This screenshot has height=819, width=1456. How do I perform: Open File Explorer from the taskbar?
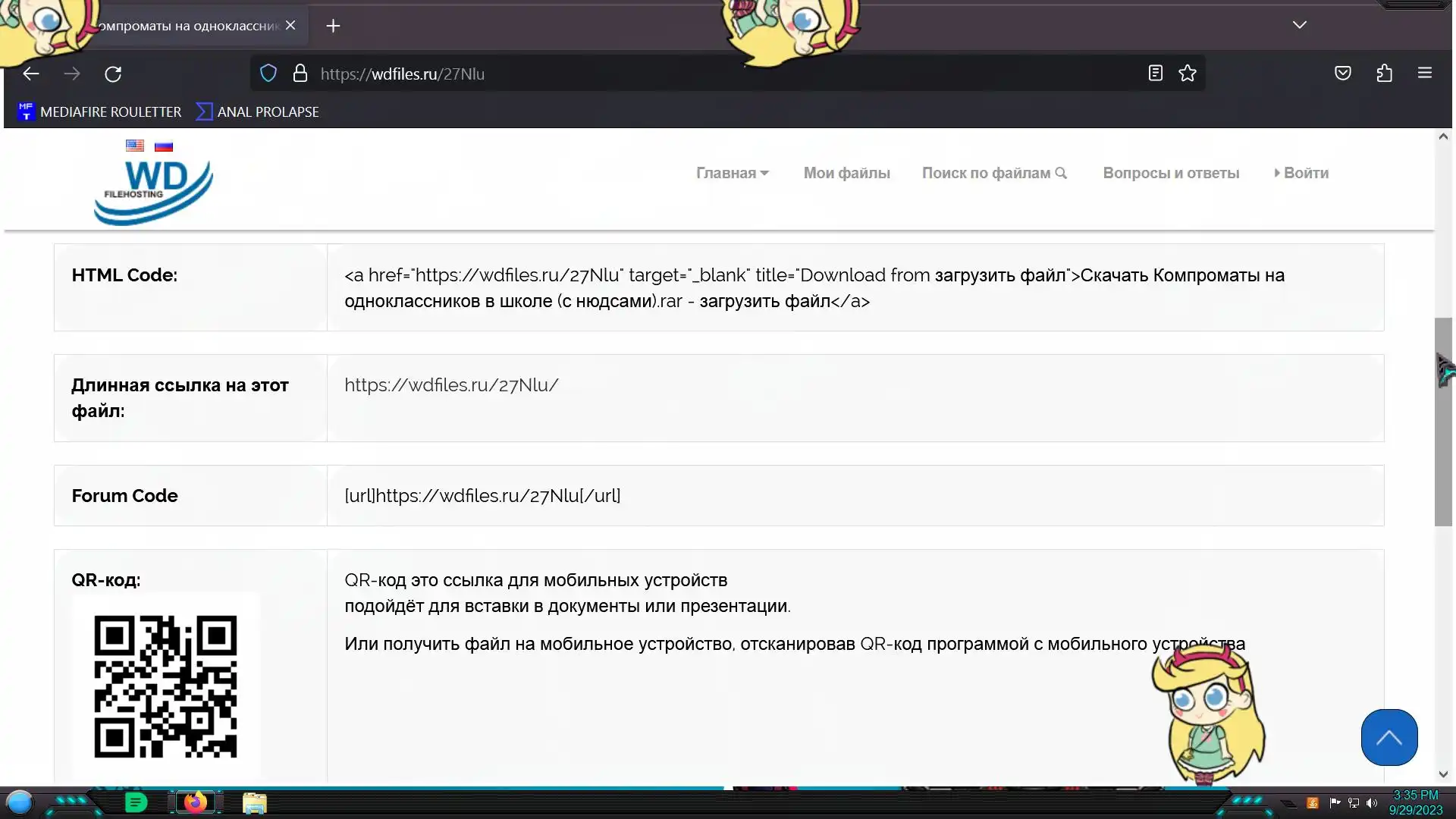(x=255, y=802)
